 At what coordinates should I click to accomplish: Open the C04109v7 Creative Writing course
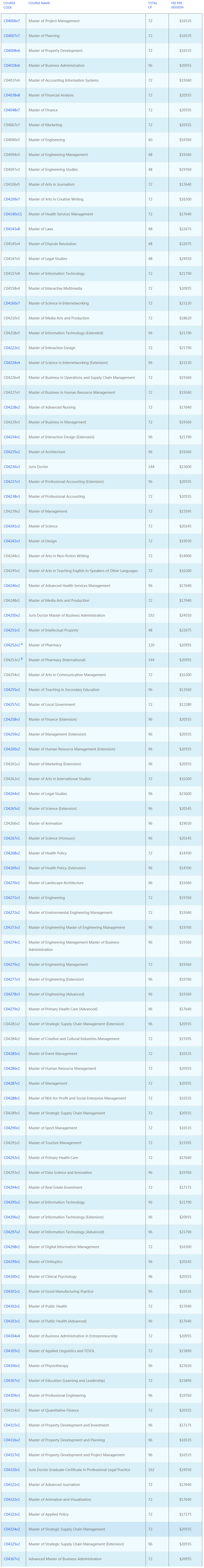click(x=11, y=199)
